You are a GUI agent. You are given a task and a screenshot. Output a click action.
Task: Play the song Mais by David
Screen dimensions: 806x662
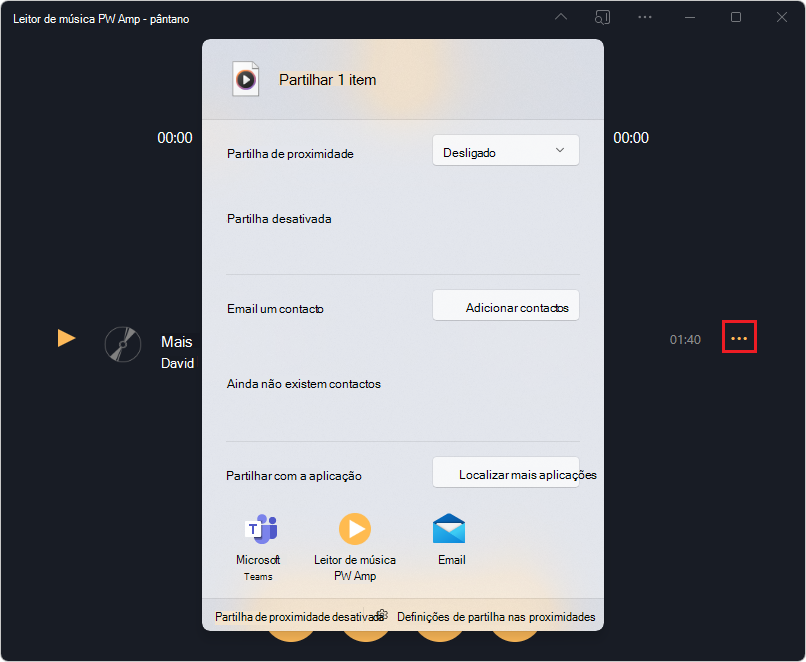tap(66, 338)
